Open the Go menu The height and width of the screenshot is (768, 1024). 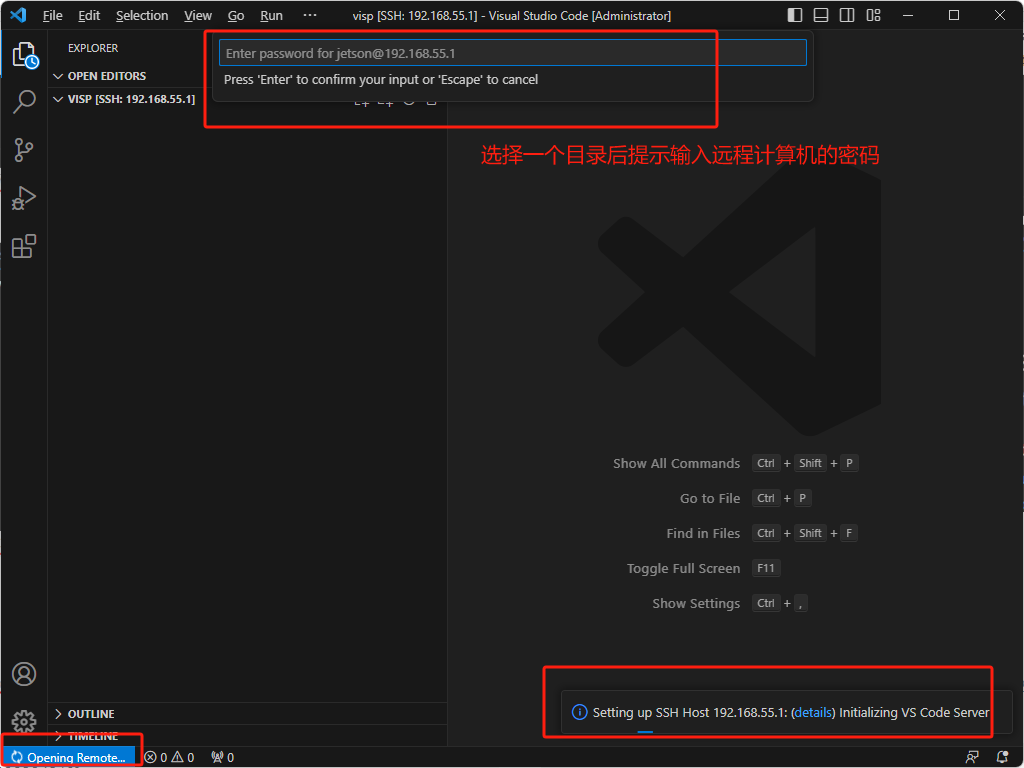[236, 16]
